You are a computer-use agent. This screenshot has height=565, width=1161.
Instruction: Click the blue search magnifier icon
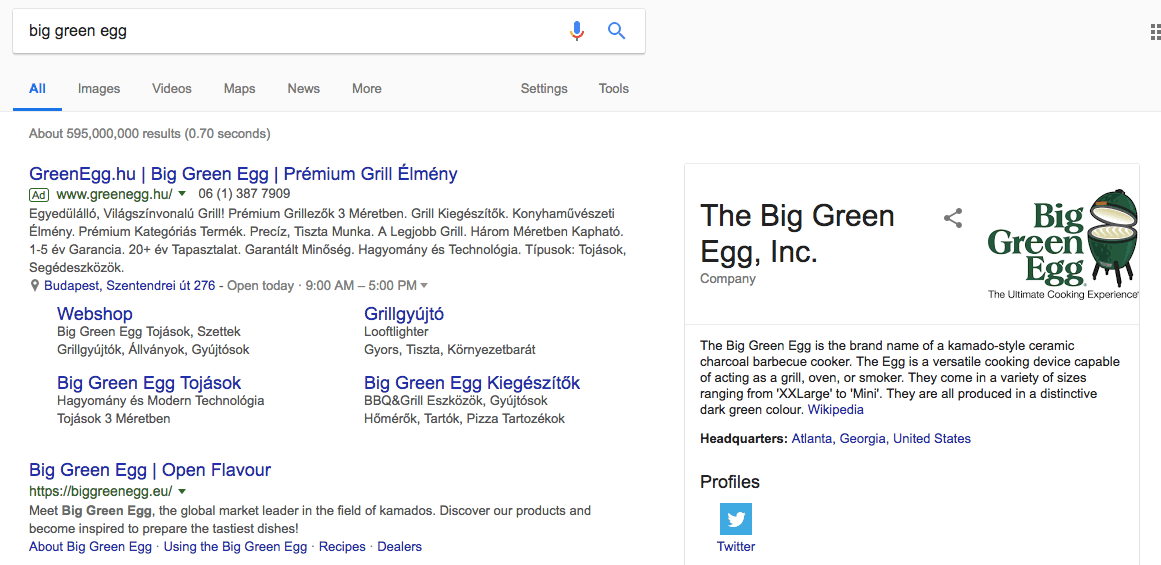click(617, 30)
